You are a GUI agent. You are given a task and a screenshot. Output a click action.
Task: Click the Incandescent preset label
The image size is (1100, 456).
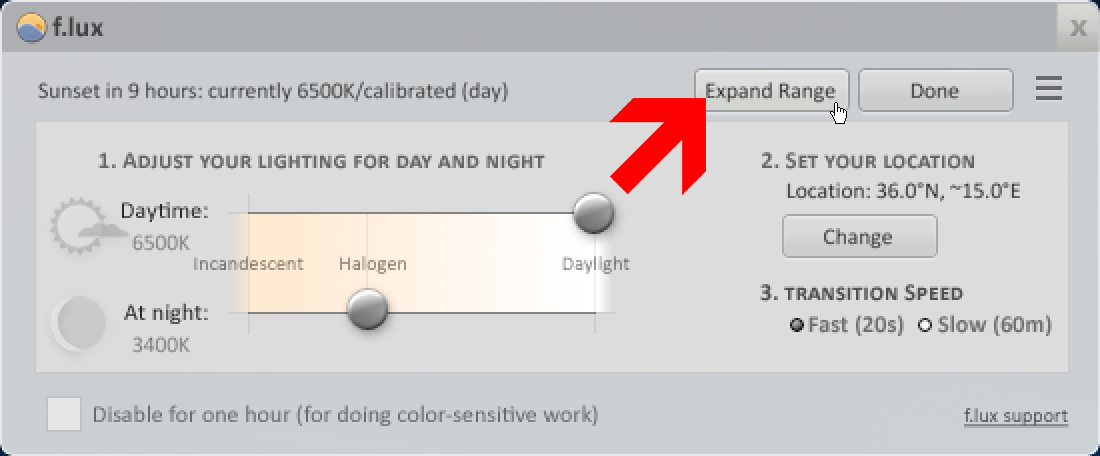click(x=248, y=264)
